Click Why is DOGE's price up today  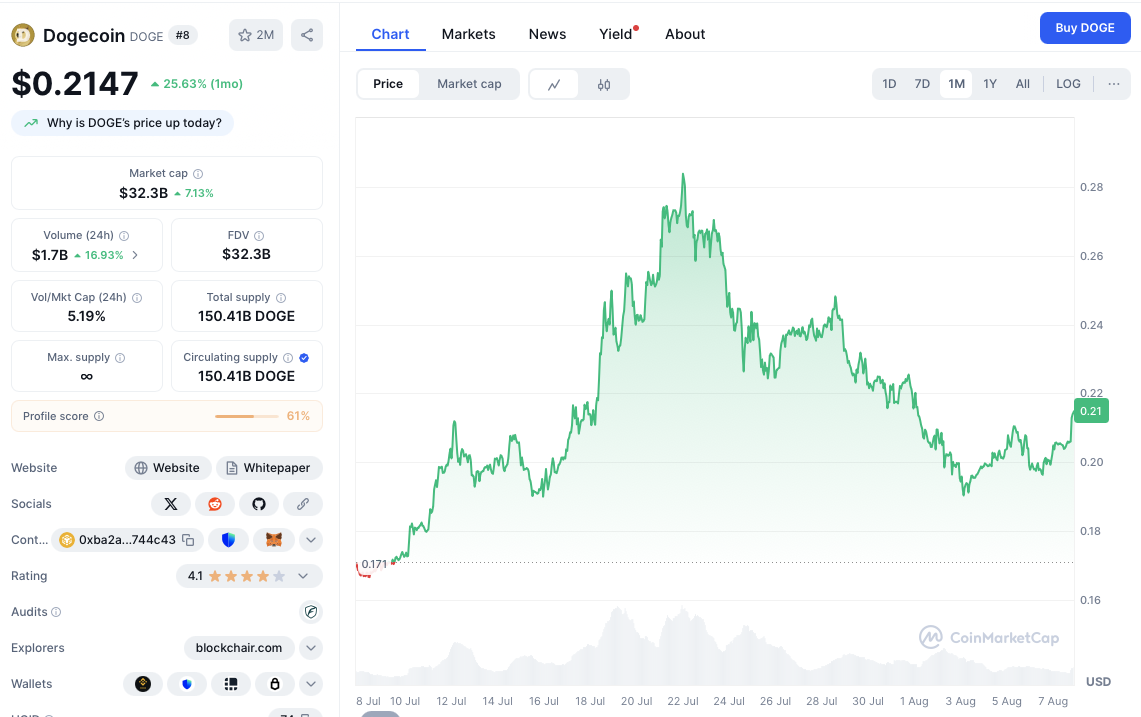[x=122, y=123]
